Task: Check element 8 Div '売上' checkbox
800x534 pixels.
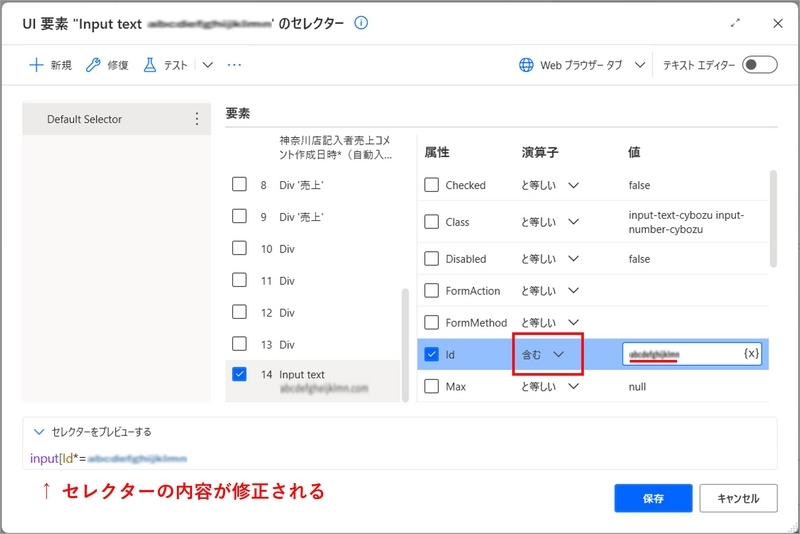Action: [x=239, y=184]
